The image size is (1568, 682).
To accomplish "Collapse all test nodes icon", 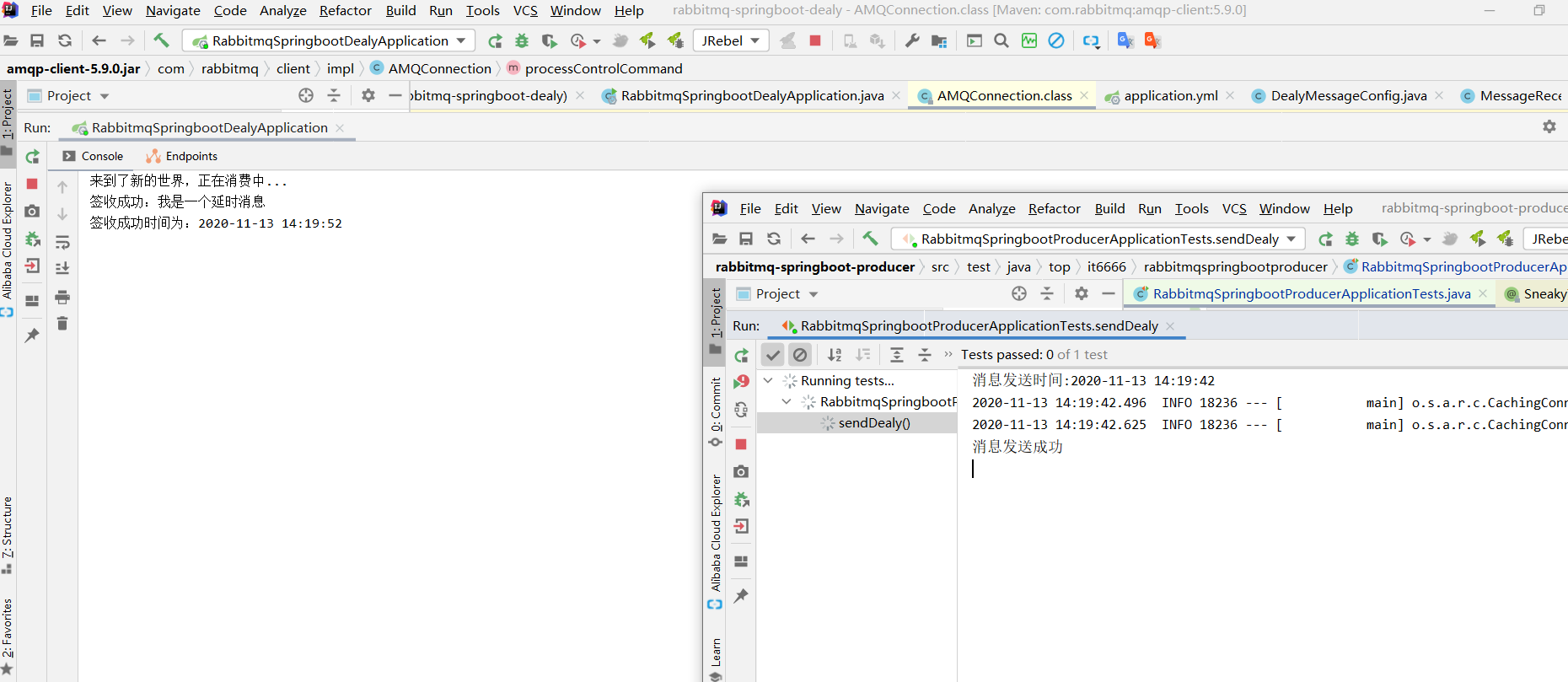I will pos(925,355).
